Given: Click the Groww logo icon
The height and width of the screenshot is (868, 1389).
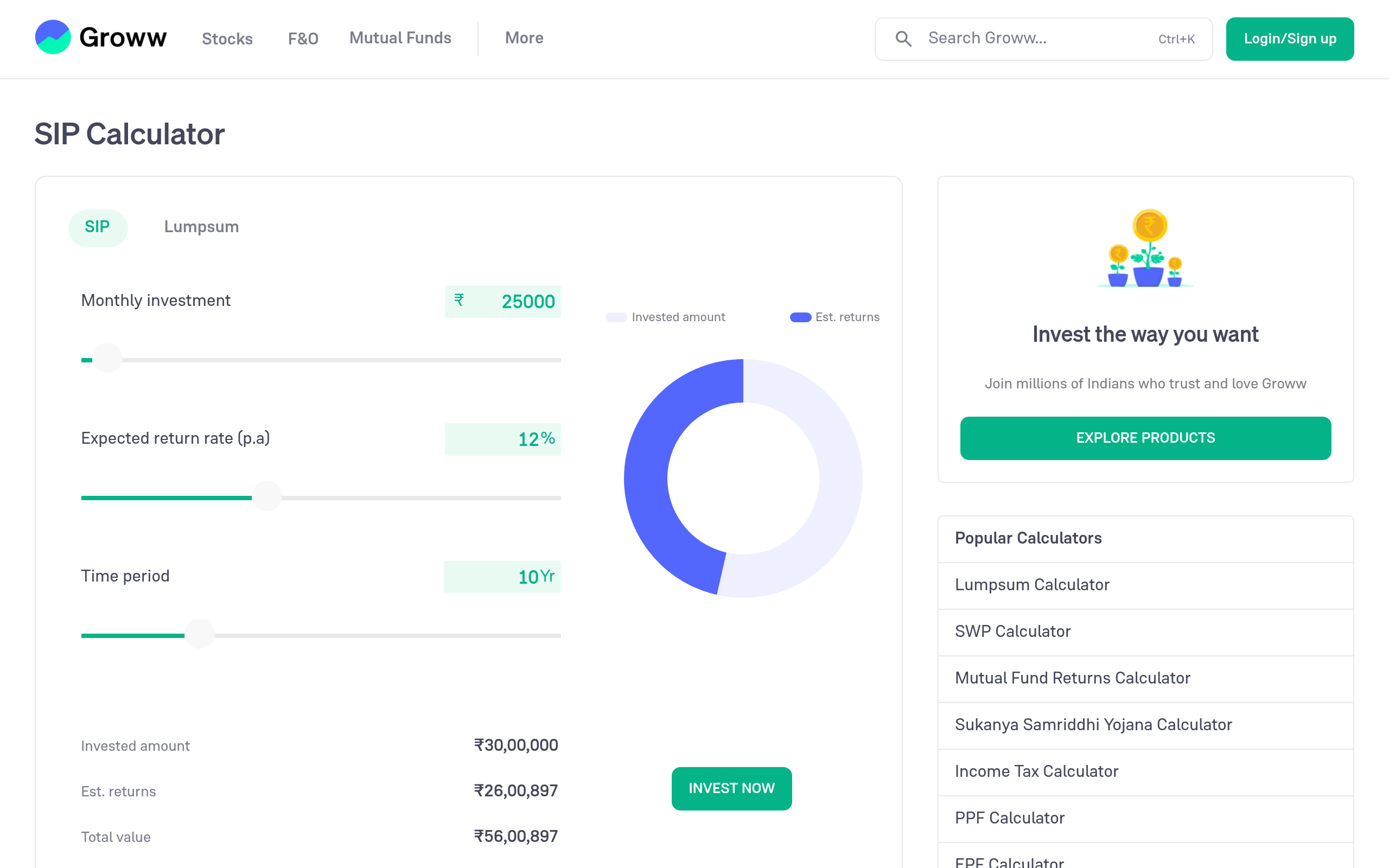Looking at the screenshot, I should 53,37.
